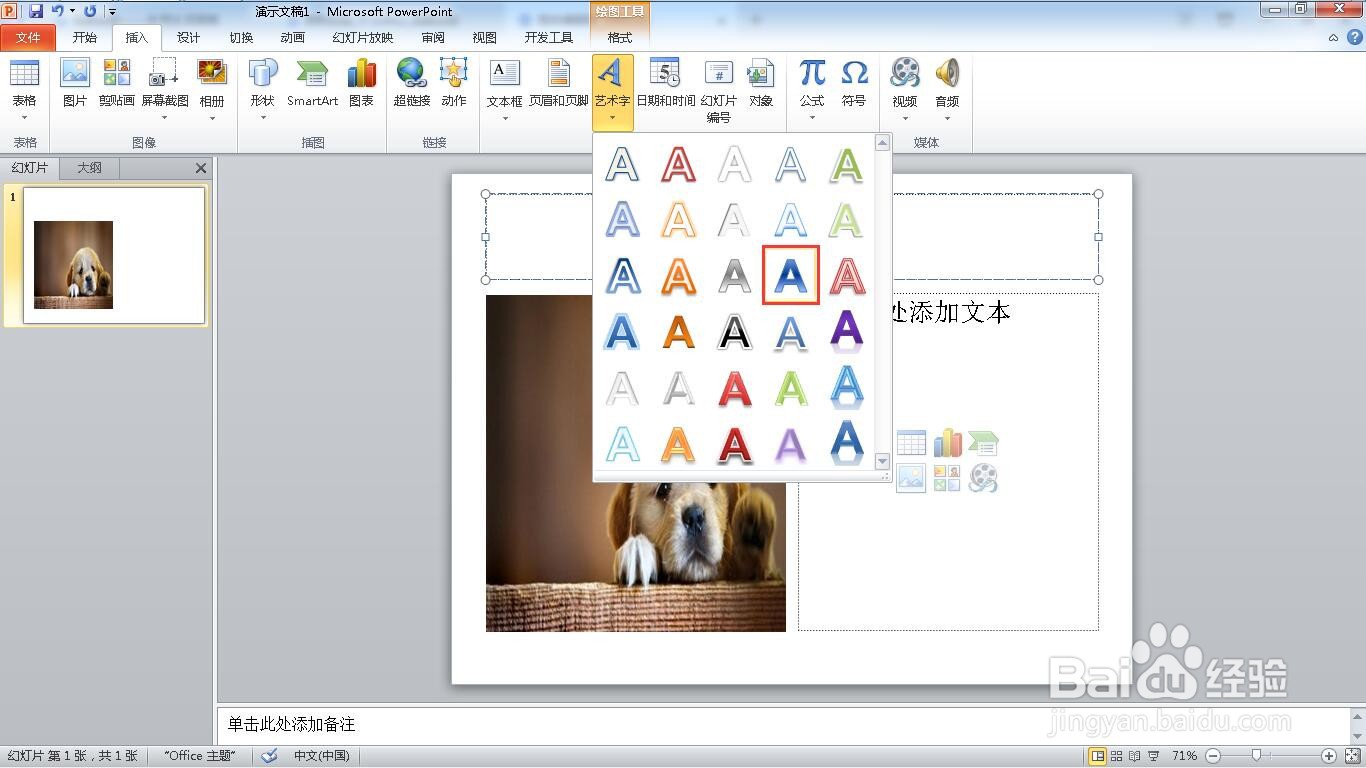
Task: Click the Redo icon in quick access toolbar
Action: coord(90,11)
